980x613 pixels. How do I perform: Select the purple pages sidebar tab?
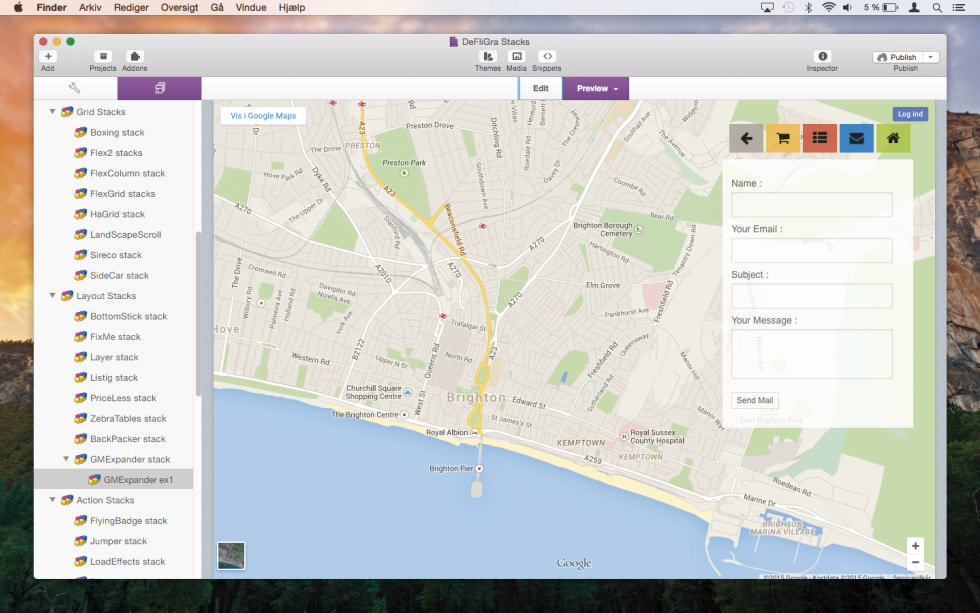pos(159,88)
